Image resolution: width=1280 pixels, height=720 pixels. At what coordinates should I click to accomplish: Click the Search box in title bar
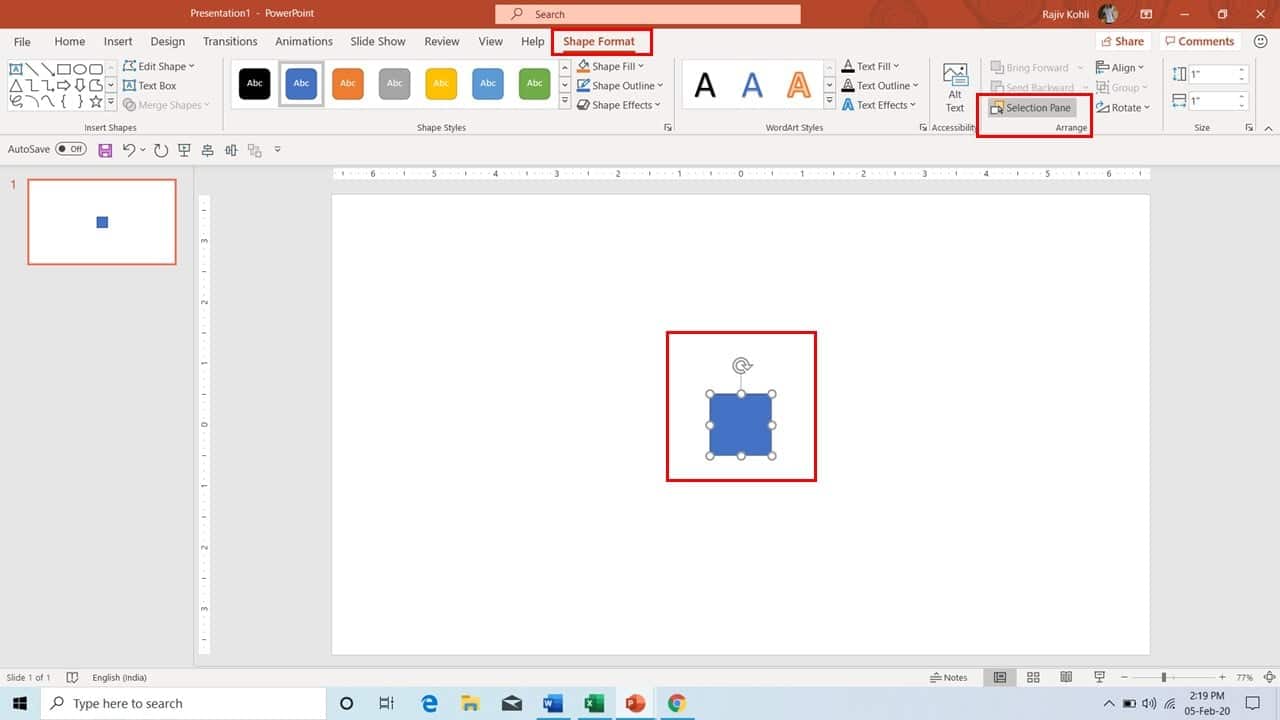[648, 14]
